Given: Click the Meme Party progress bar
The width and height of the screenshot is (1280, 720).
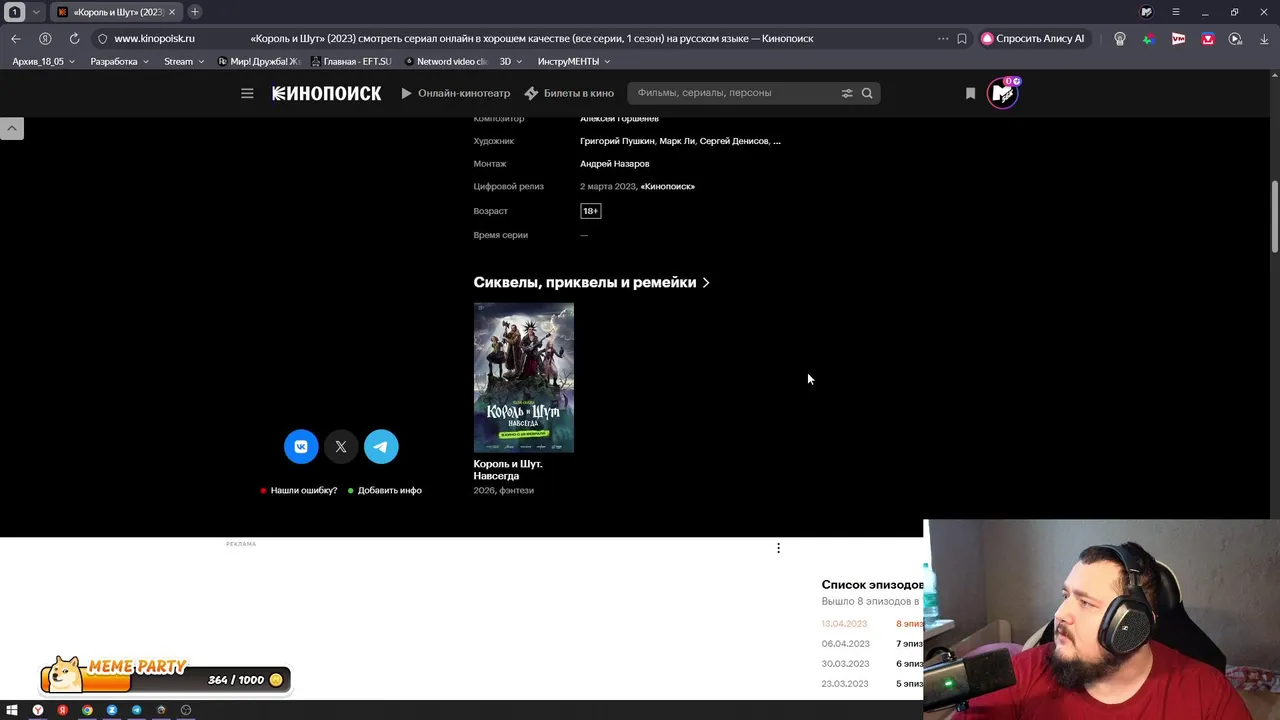Looking at the screenshot, I should coord(165,680).
